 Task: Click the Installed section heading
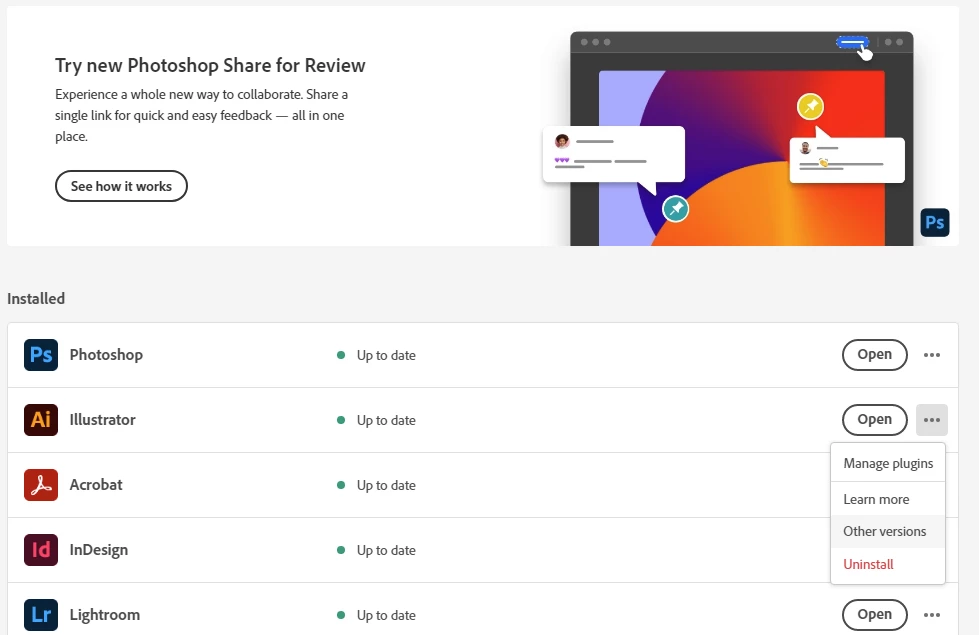(x=36, y=298)
